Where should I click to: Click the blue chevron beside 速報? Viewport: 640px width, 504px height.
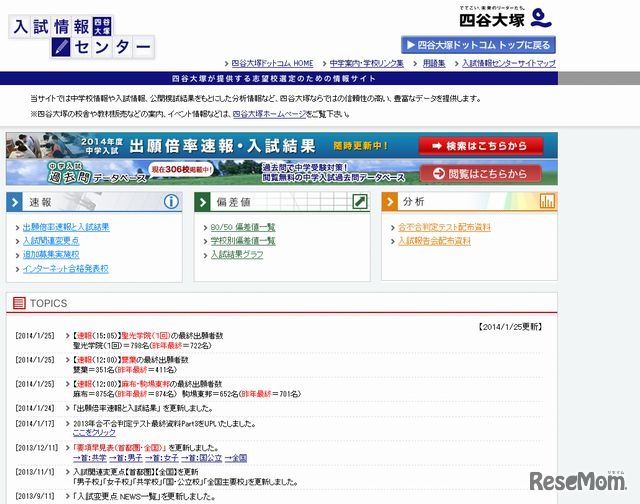click(14, 202)
